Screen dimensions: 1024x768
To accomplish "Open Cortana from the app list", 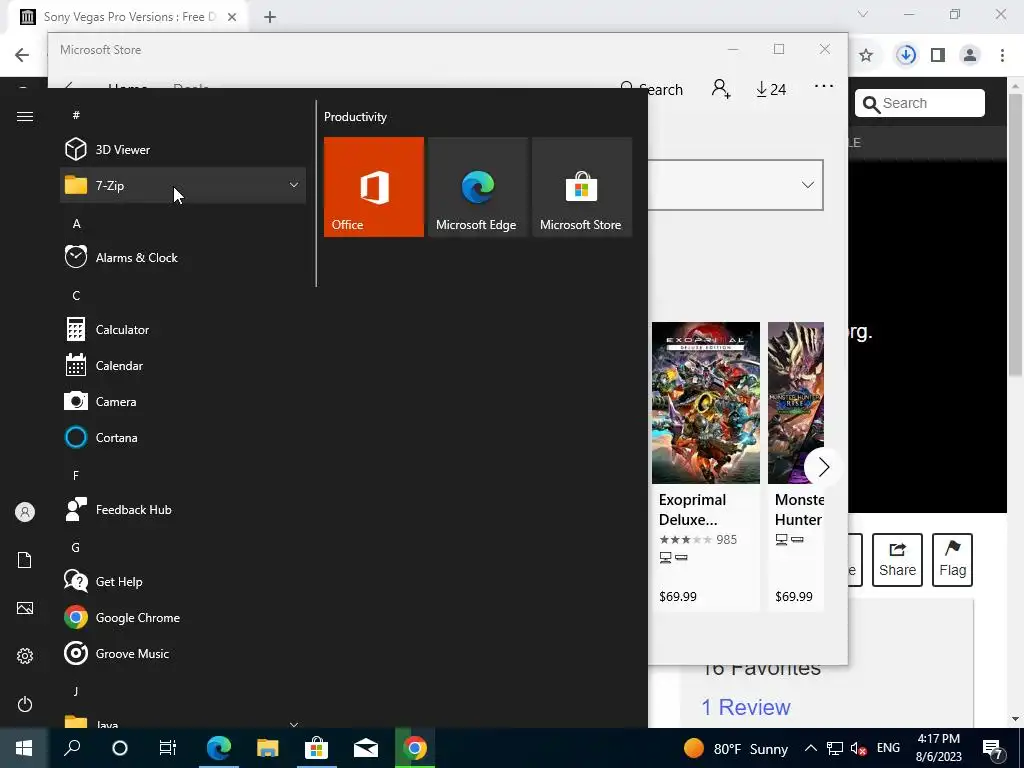I will click(x=183, y=437).
